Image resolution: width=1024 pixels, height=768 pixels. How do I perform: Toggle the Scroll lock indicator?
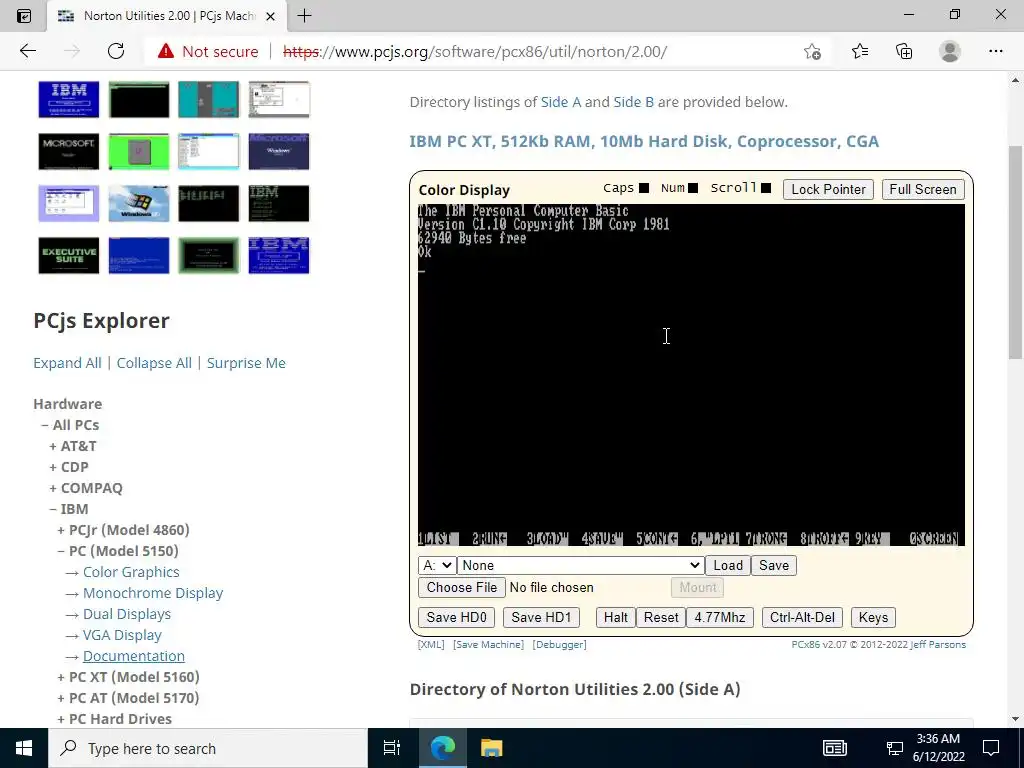[x=766, y=188]
